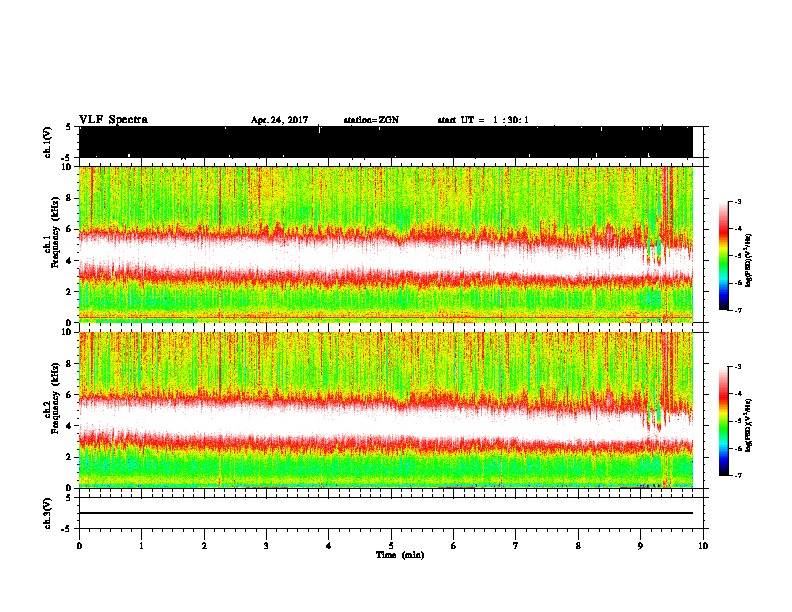
Task: Click time axis tick label "4"
Action: click(329, 546)
